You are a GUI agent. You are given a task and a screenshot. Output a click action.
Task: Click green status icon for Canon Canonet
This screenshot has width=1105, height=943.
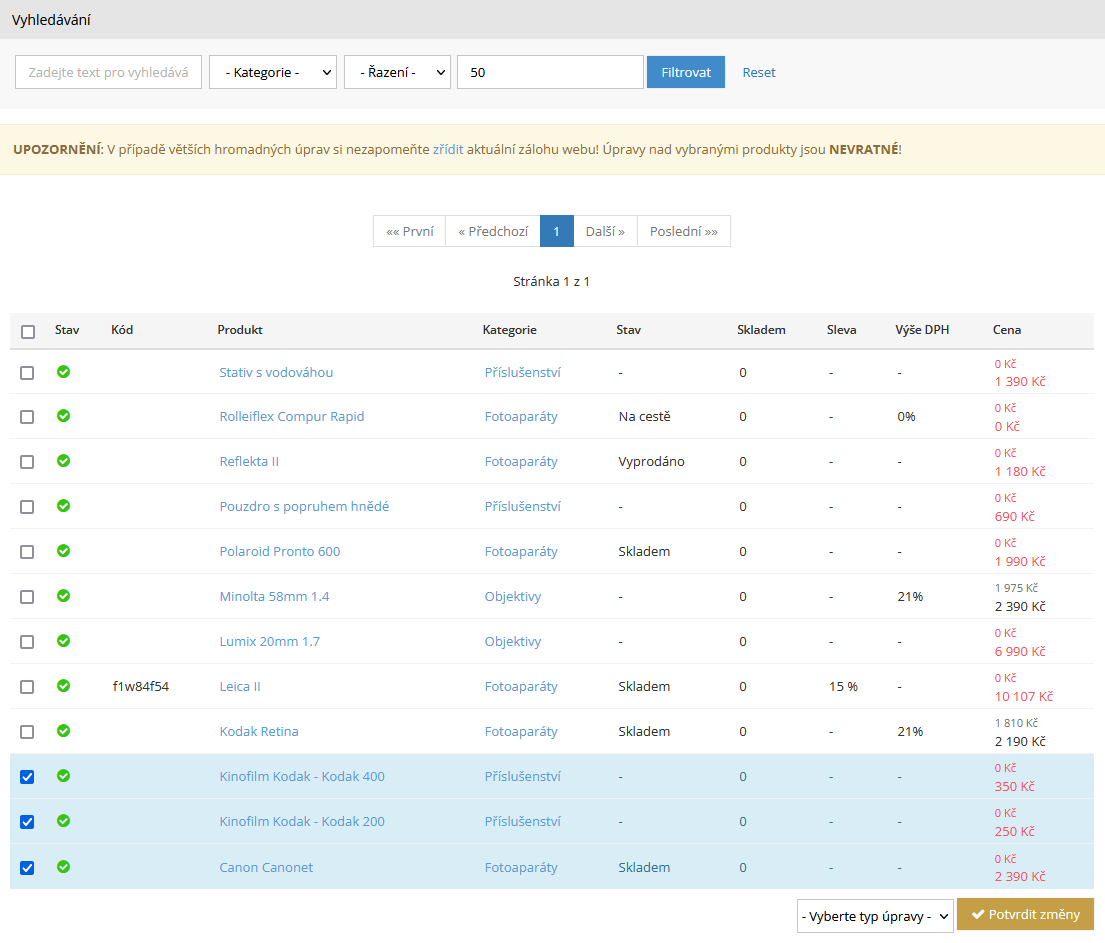pos(63,866)
